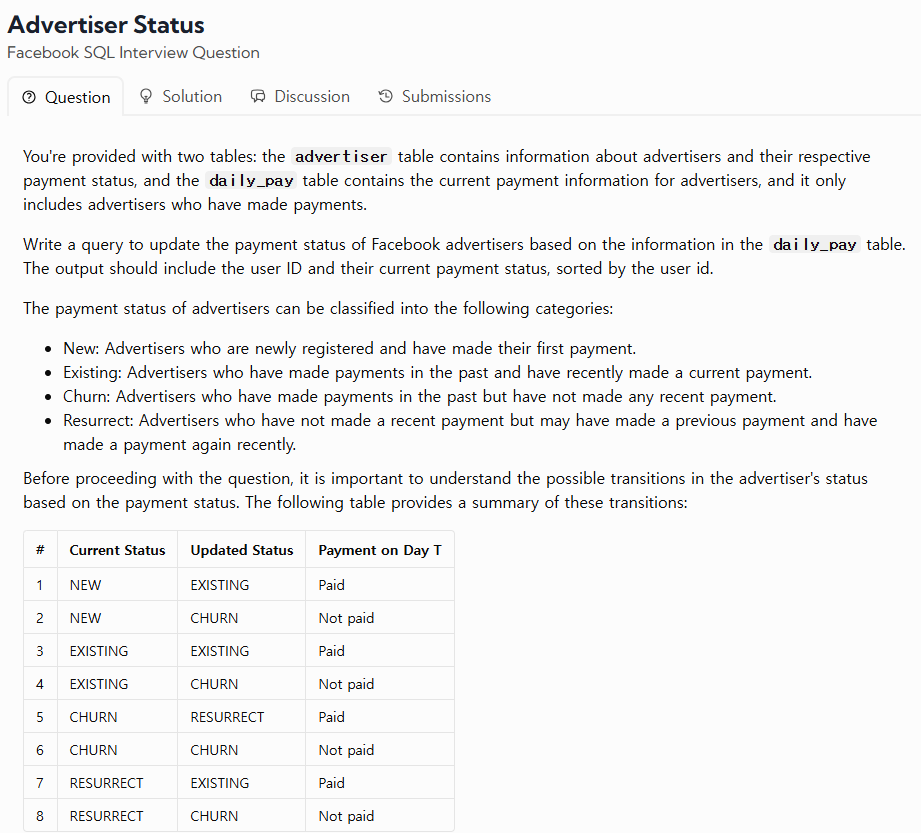The height and width of the screenshot is (833, 921).
Task: Open the Solution tab
Action: 181,96
